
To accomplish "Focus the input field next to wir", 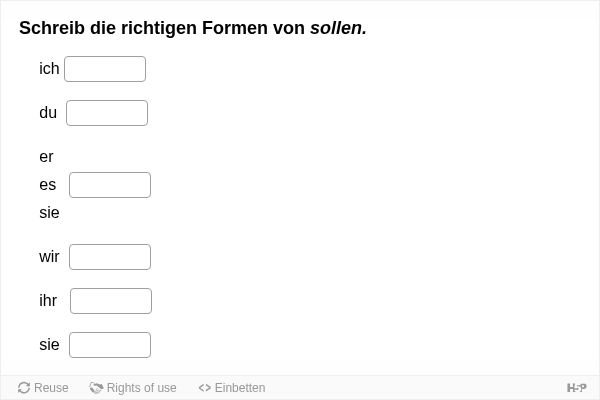I will (110, 257).
